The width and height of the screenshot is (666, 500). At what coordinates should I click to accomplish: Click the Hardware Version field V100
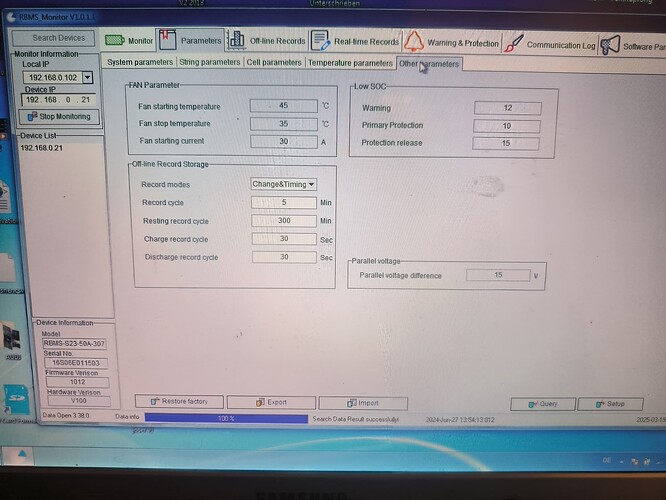click(79, 401)
